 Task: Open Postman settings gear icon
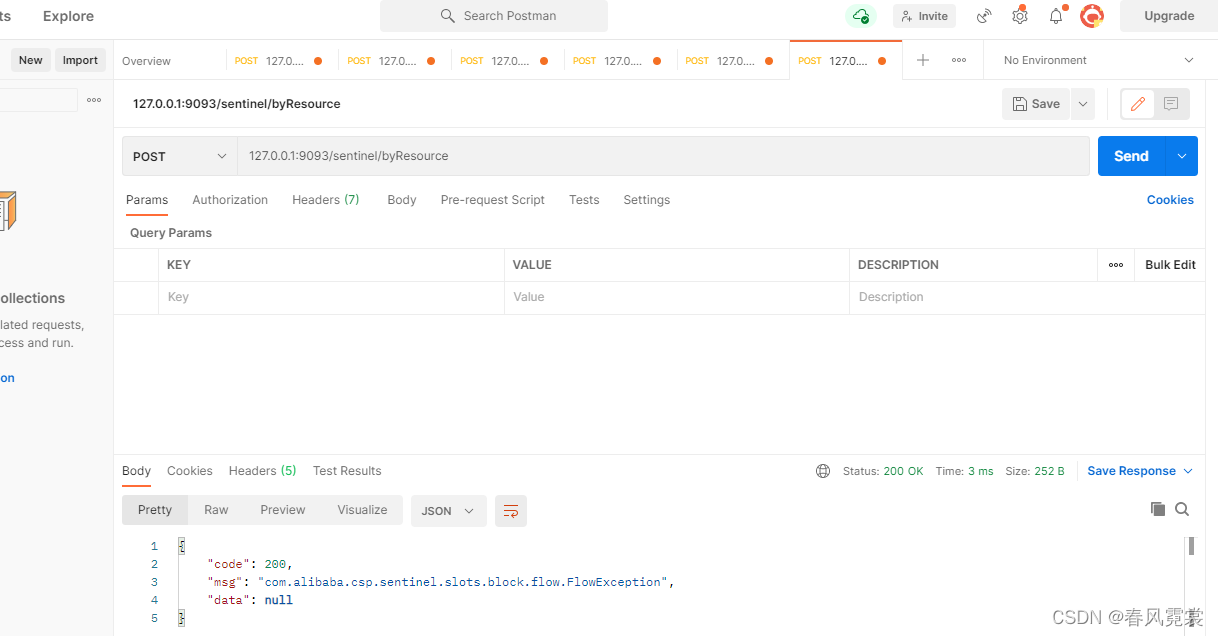pos(1020,16)
